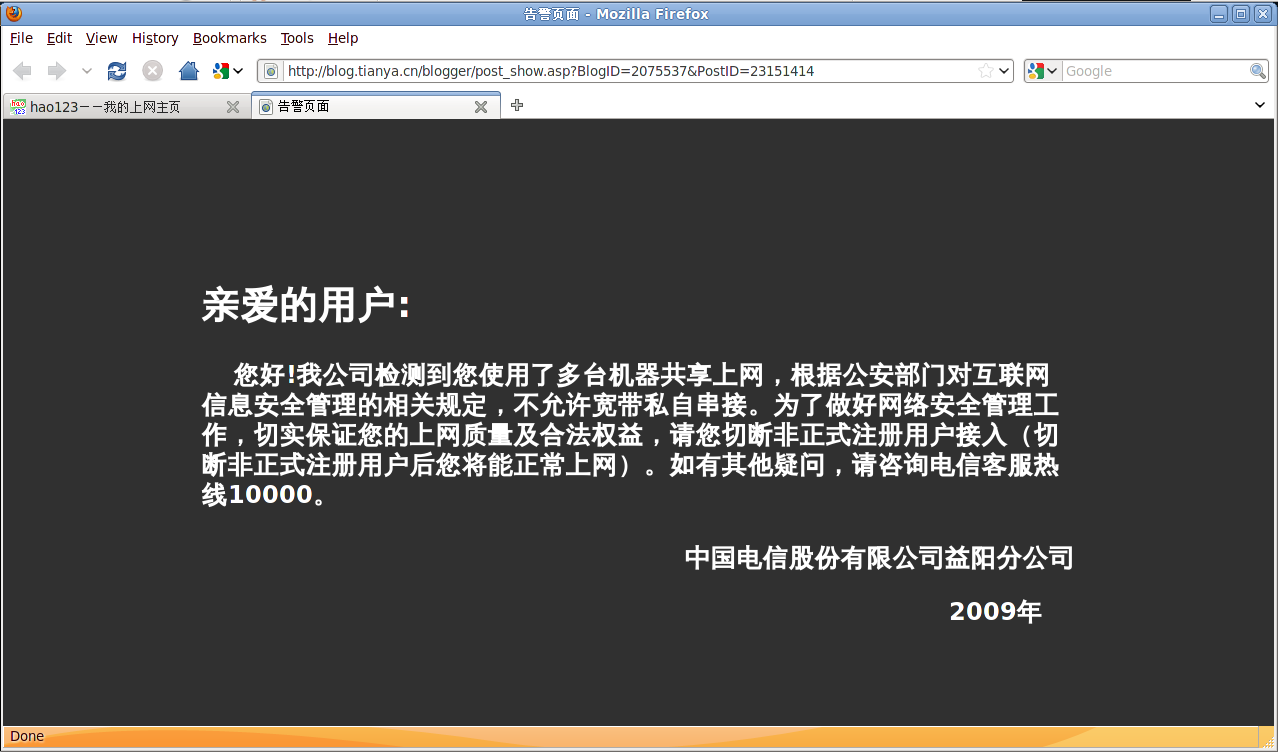Open the Home page

coord(188,71)
